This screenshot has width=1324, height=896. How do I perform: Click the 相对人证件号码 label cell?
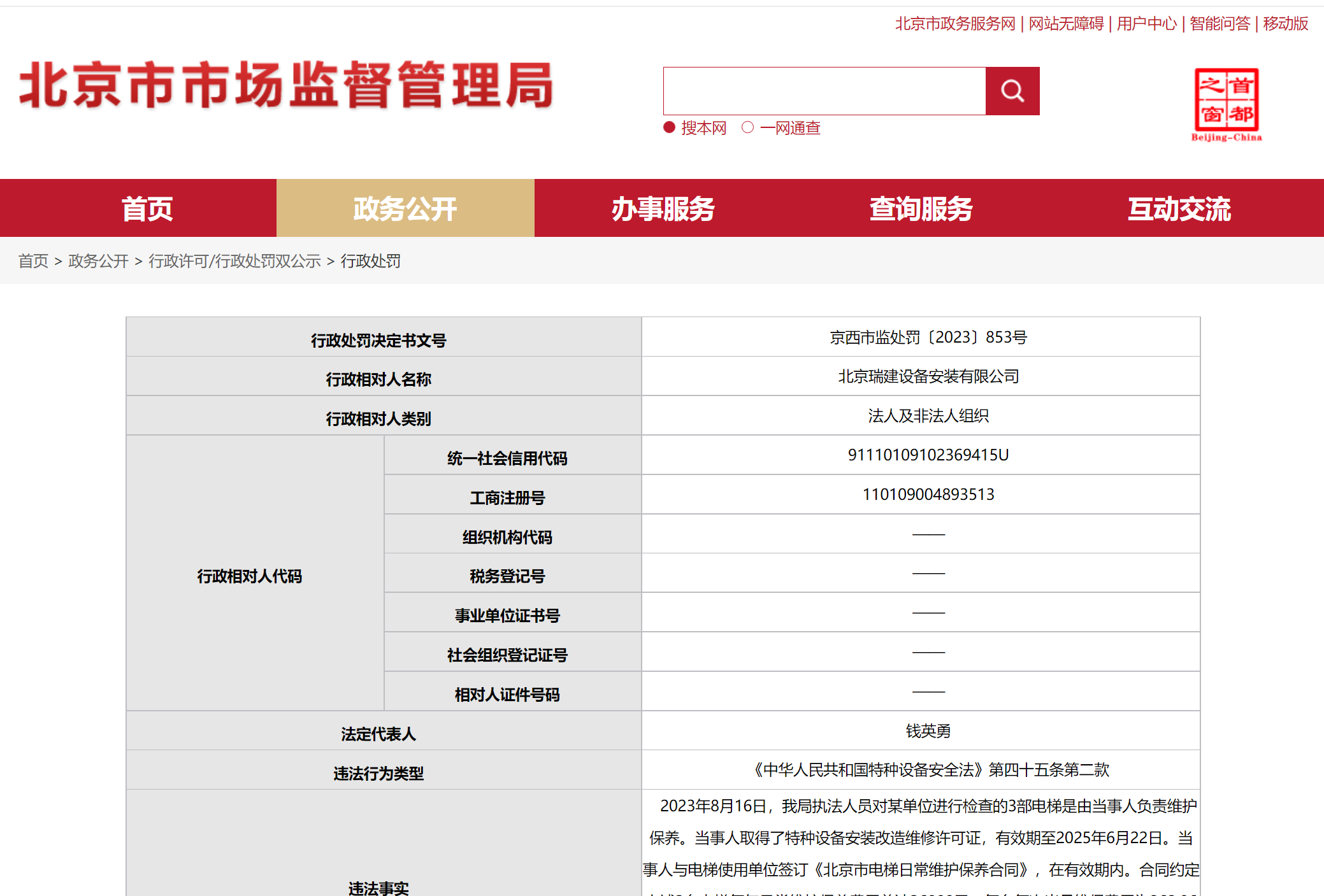pyautogui.click(x=513, y=692)
